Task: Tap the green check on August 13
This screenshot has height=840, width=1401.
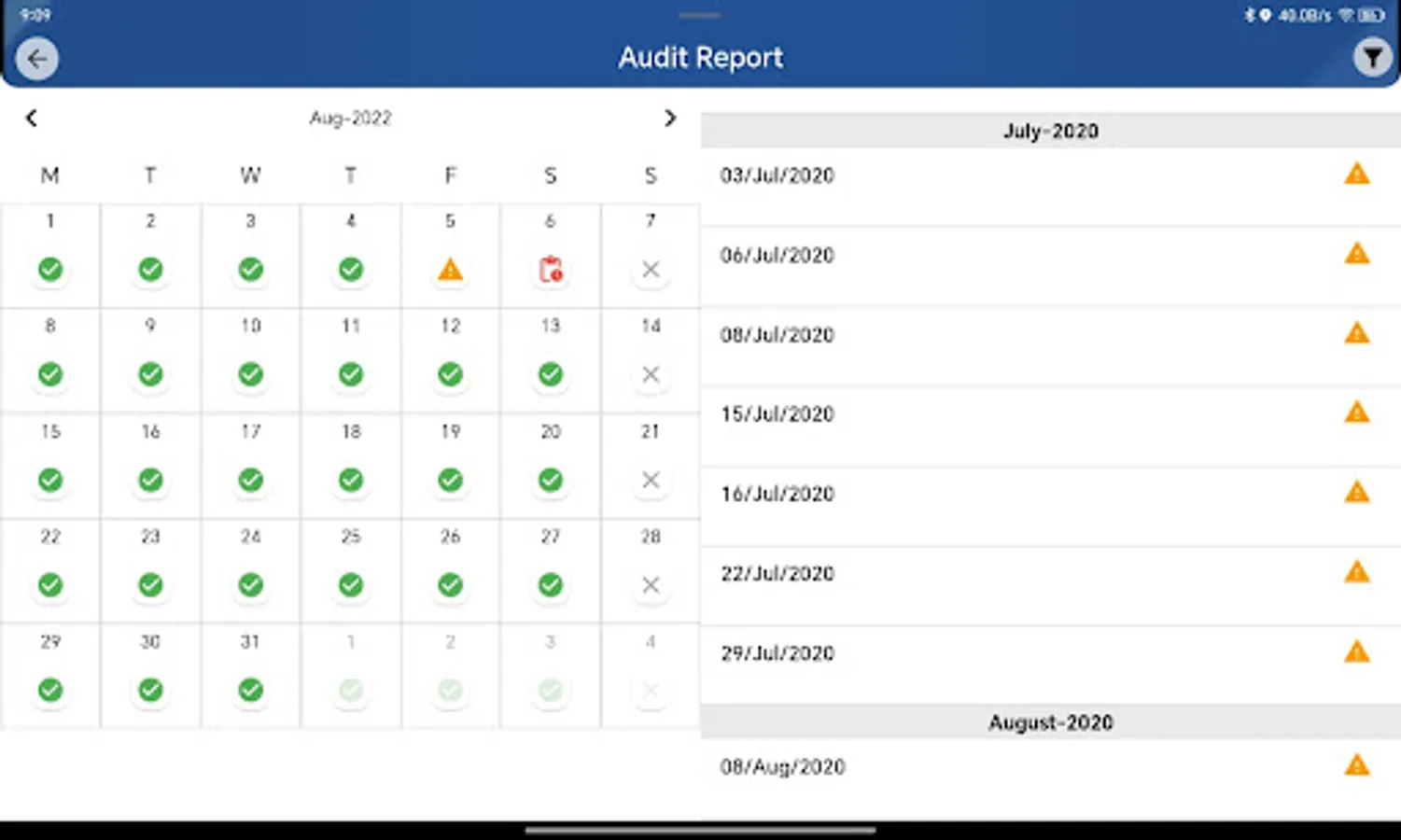Action: [x=550, y=374]
